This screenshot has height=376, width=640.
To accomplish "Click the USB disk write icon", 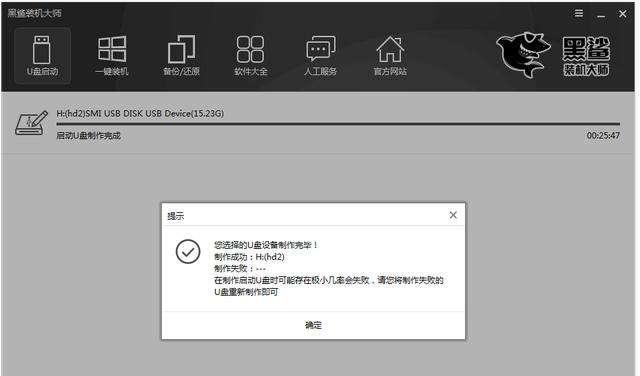I will point(31,122).
